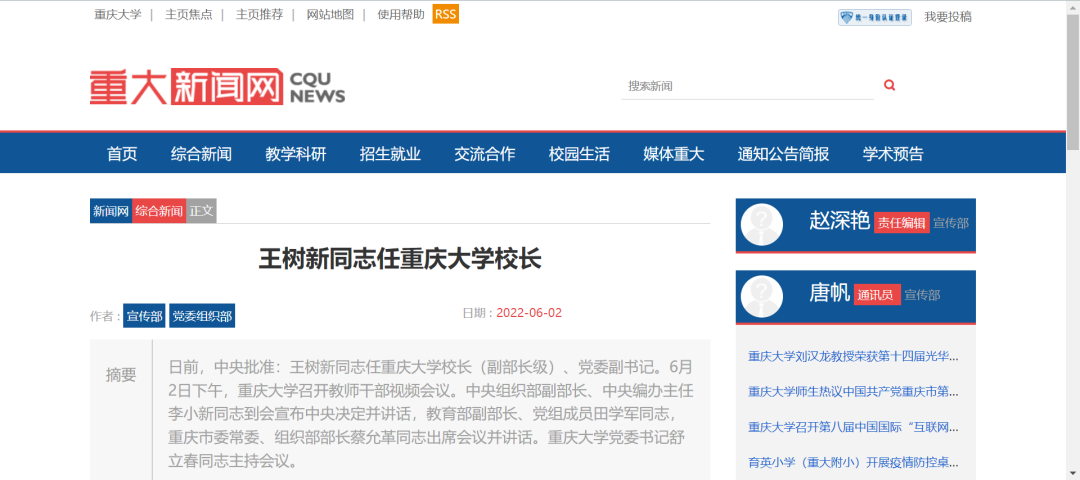The height and width of the screenshot is (480, 1080).
Task: Click 宣传部 beside 通讯员 badge
Action: point(922,295)
